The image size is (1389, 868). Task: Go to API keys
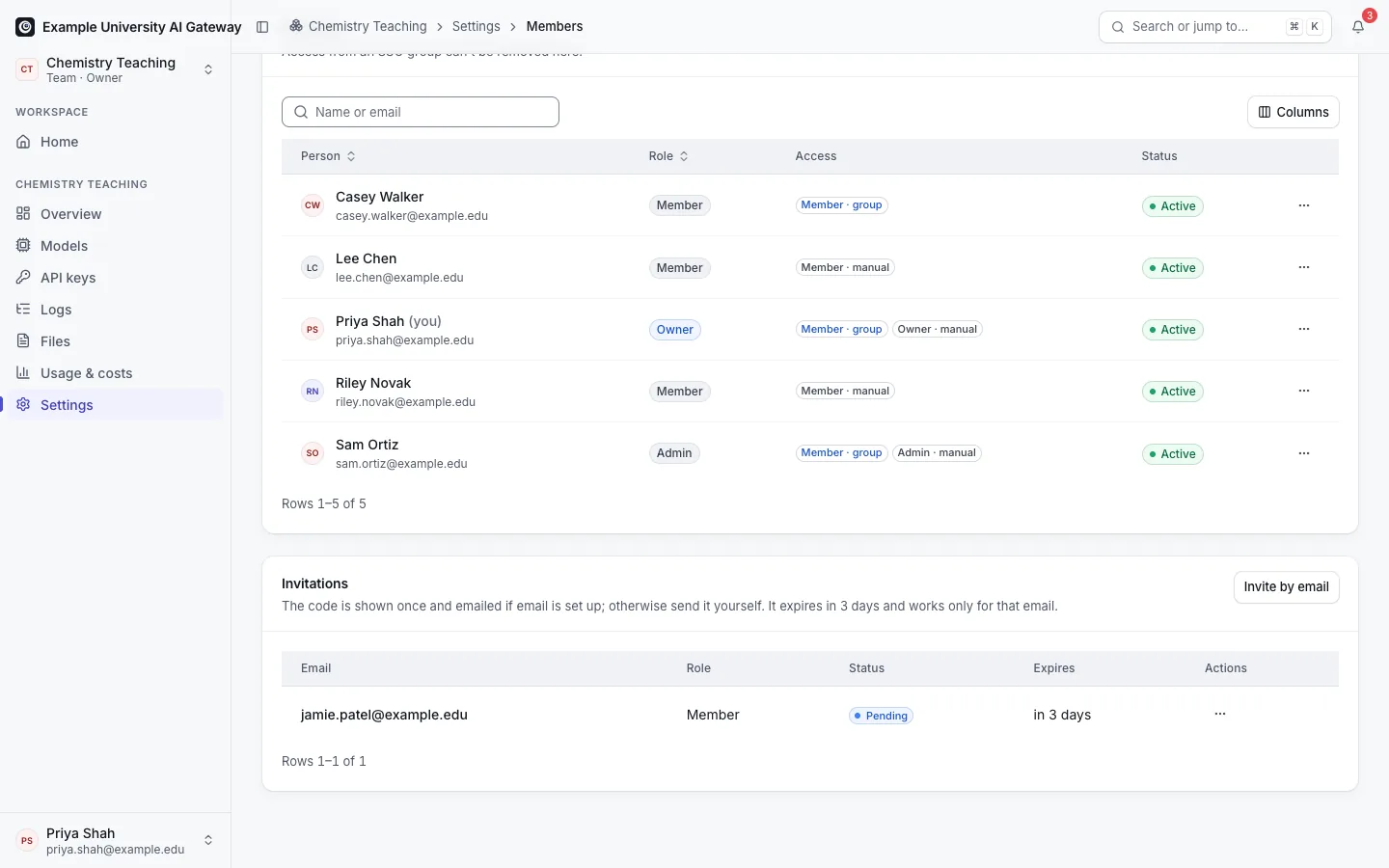(115, 278)
